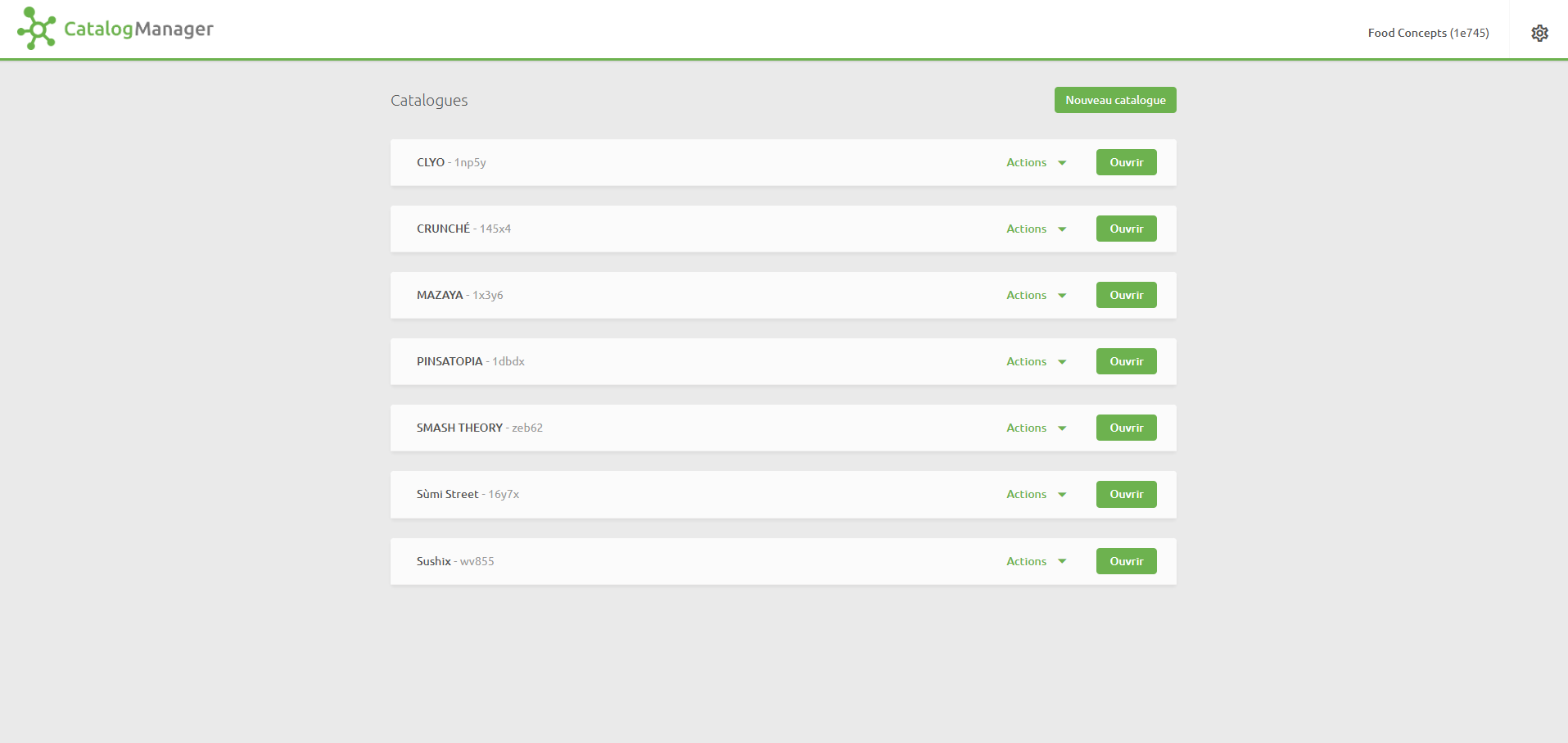Select the CatalogManager title text

pyautogui.click(x=138, y=29)
